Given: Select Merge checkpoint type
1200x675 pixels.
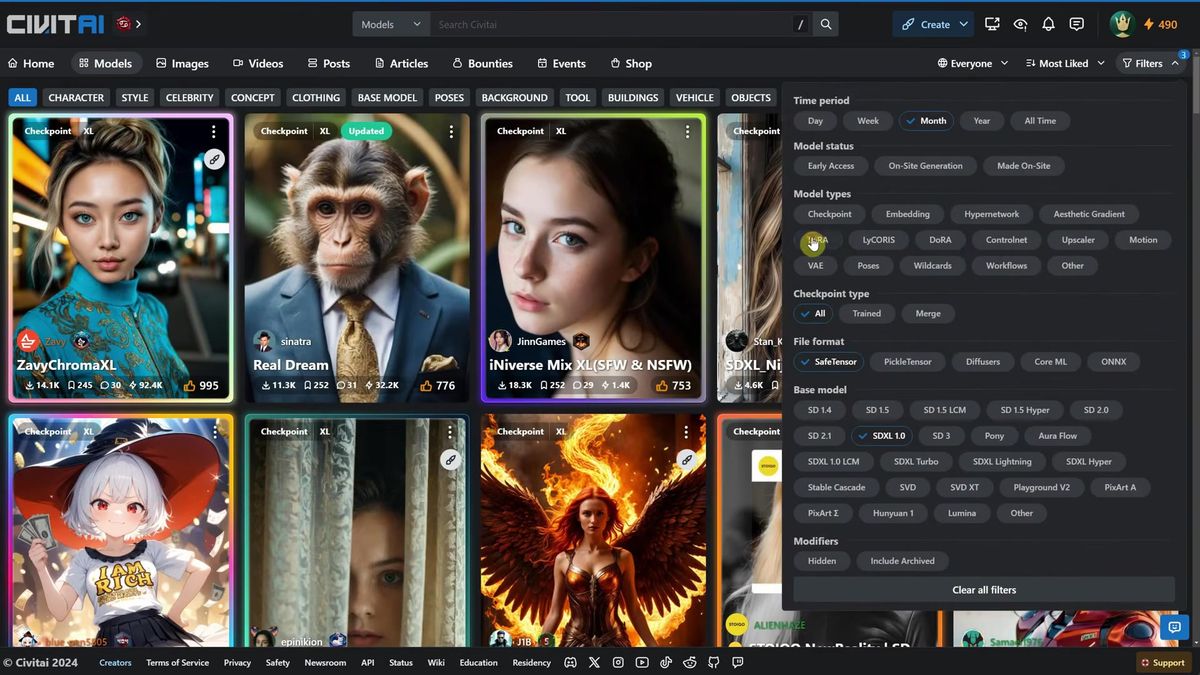Looking at the screenshot, I should pyautogui.click(x=928, y=314).
